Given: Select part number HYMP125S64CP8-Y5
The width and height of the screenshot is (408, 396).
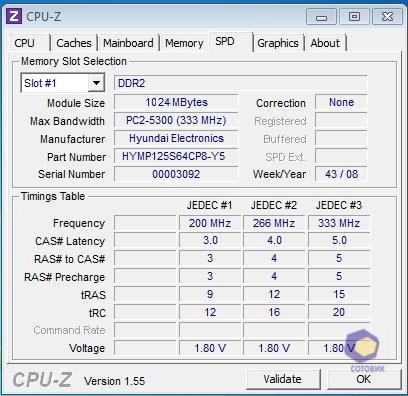Looking at the screenshot, I should (x=176, y=156).
